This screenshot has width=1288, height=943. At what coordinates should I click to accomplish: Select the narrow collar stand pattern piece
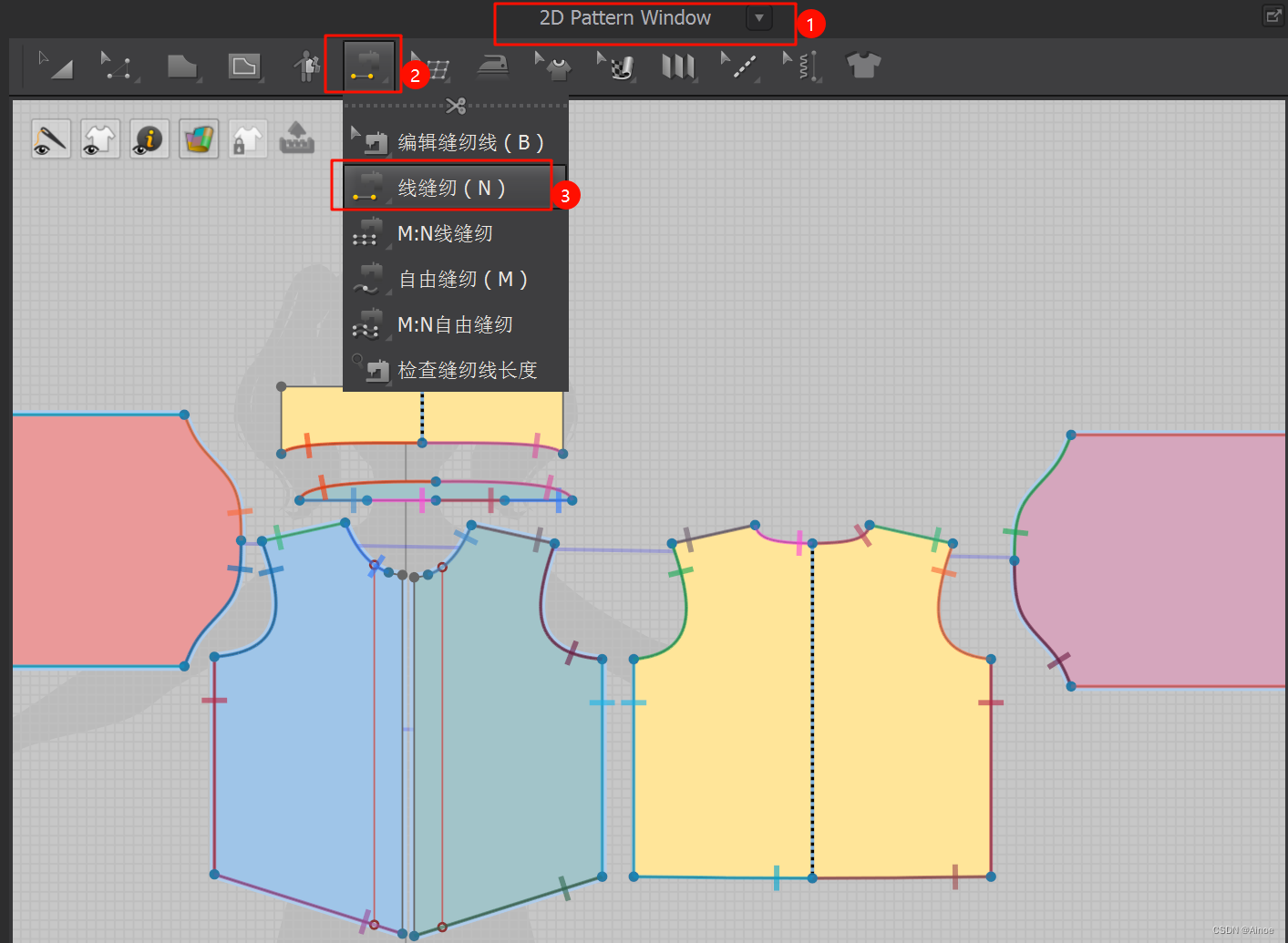436,492
